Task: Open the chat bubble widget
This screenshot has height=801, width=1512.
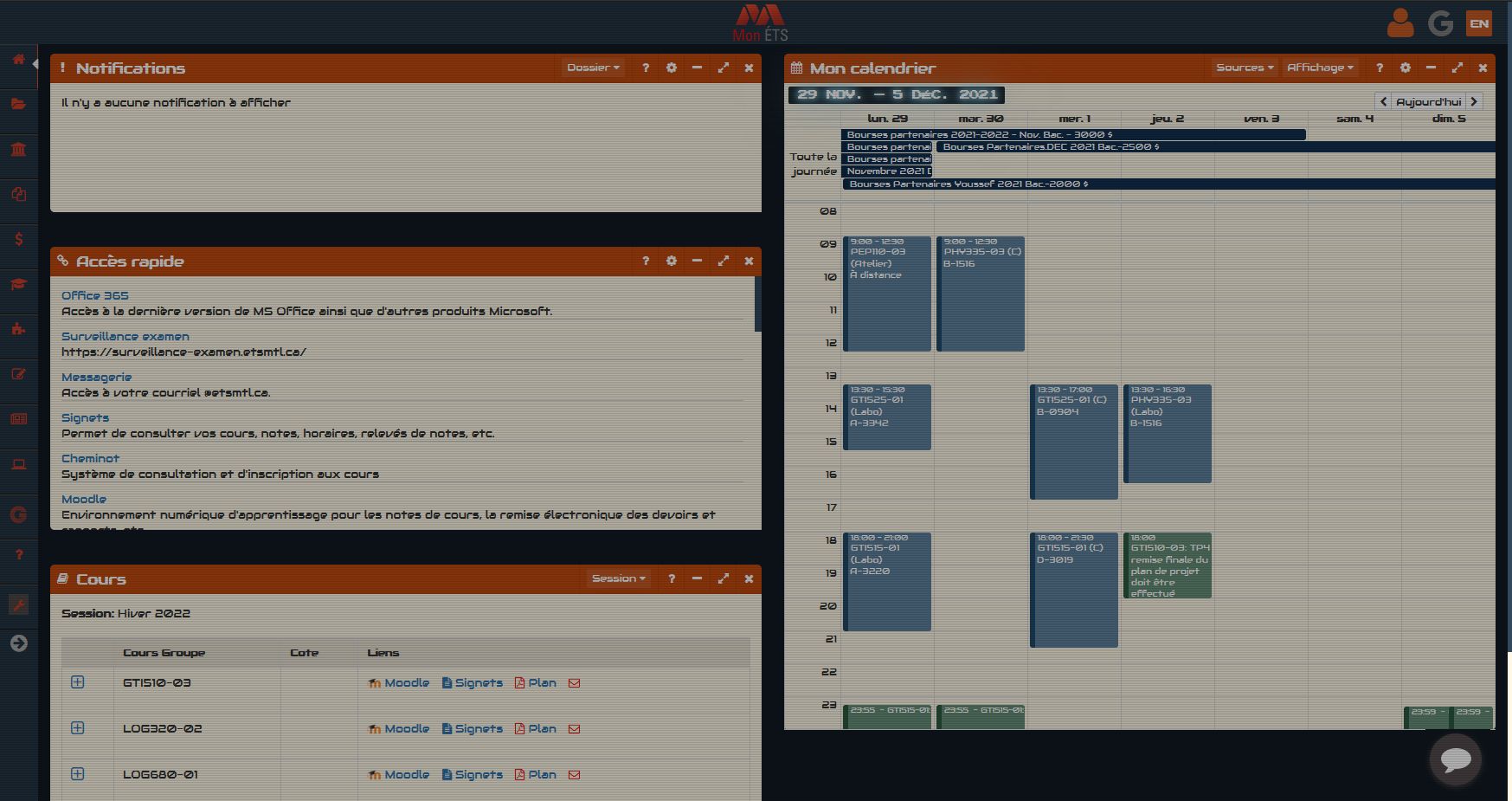Action: click(1456, 759)
